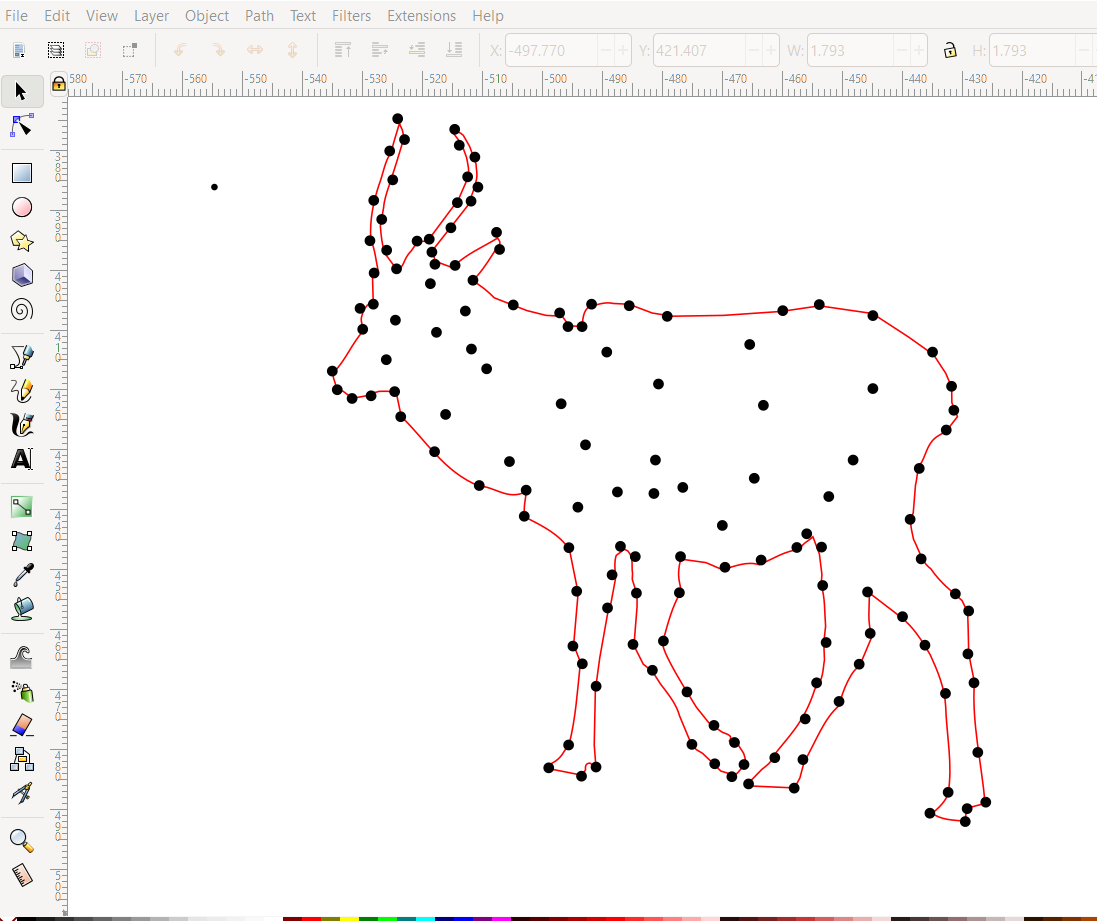Toggle the width-height aspect ratio lock
1097x921 pixels.
pos(949,49)
